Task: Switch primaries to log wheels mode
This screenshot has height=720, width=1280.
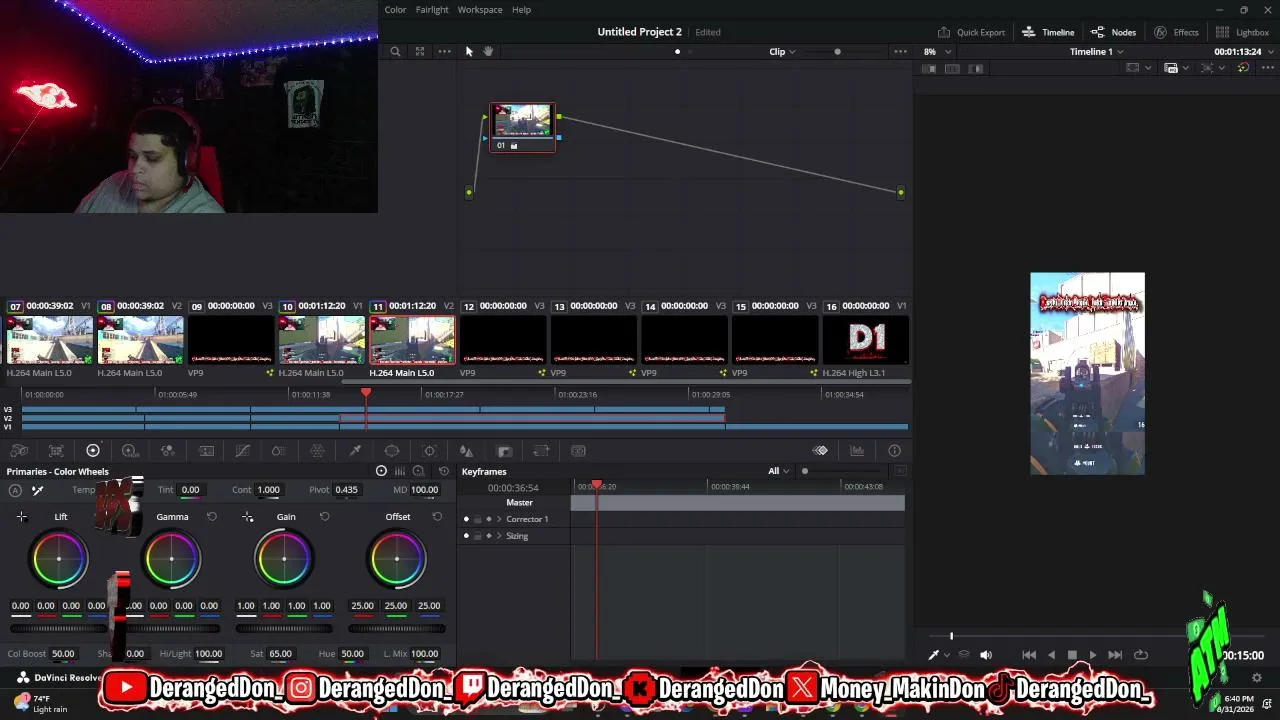Action: [x=419, y=471]
